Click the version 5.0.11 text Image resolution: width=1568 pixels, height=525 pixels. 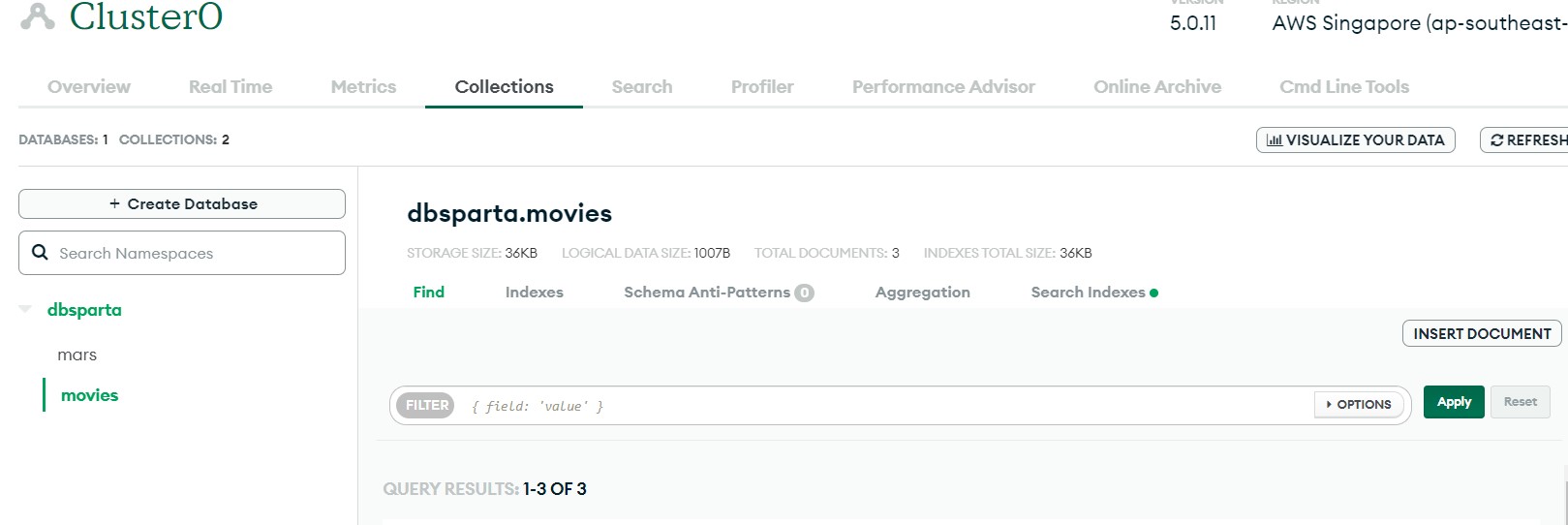click(x=1193, y=23)
